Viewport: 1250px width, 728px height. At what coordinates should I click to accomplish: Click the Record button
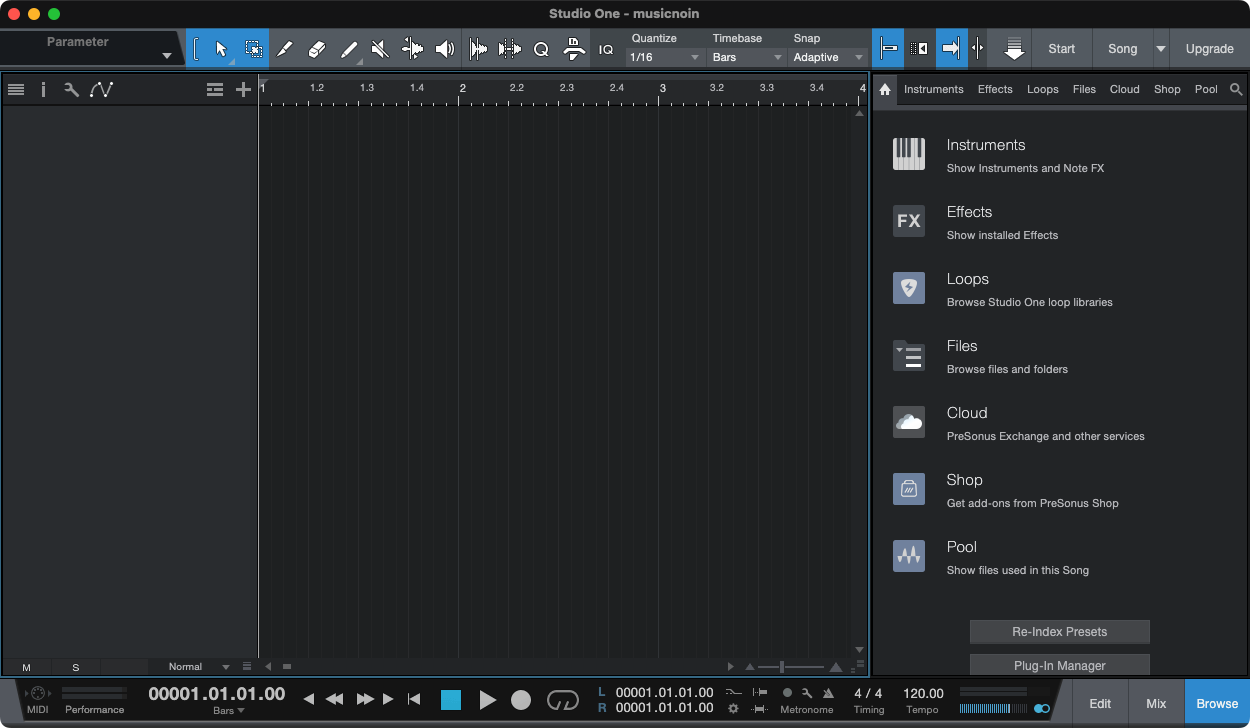pyautogui.click(x=521, y=700)
